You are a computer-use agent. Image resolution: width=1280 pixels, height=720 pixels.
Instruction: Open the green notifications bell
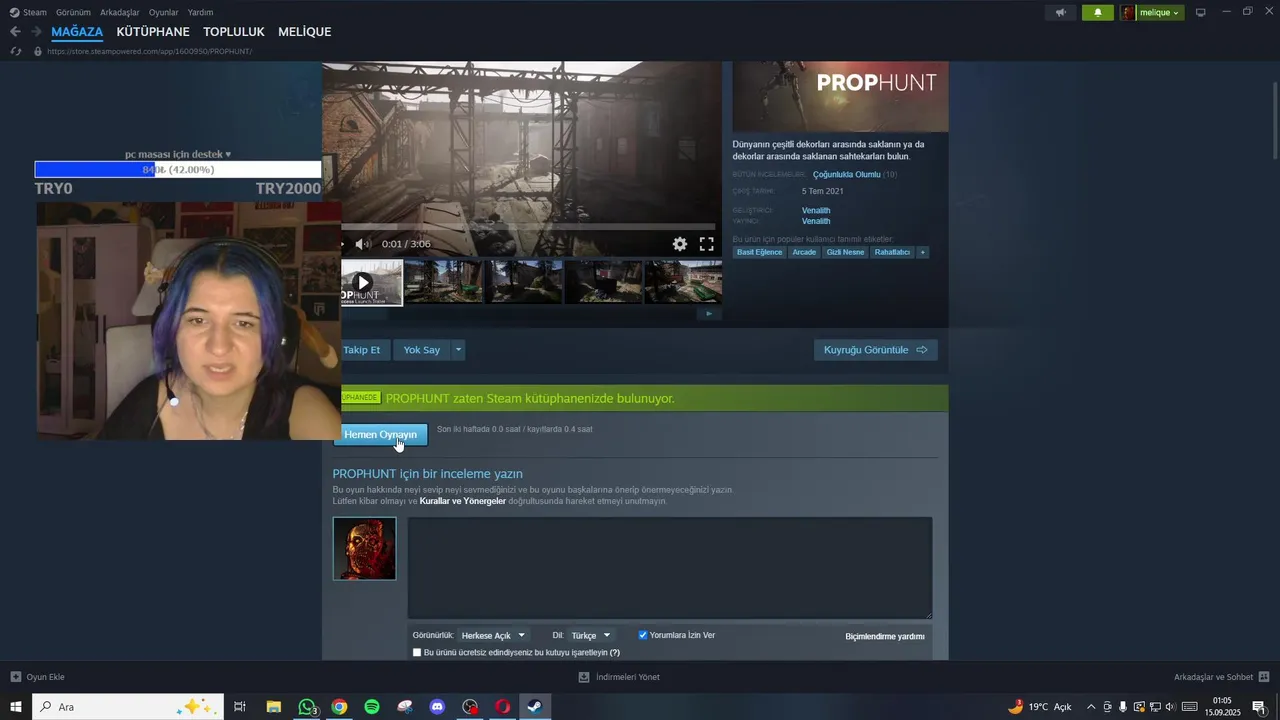(x=1098, y=12)
